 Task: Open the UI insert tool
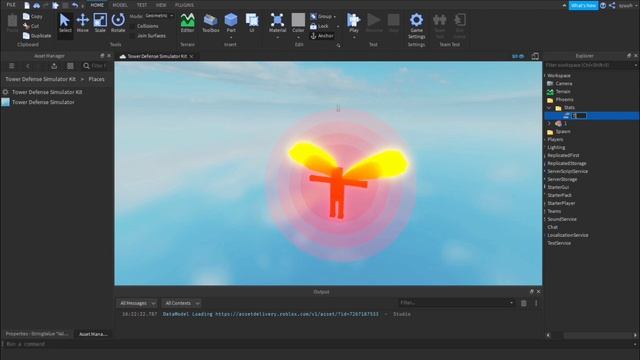click(x=252, y=23)
